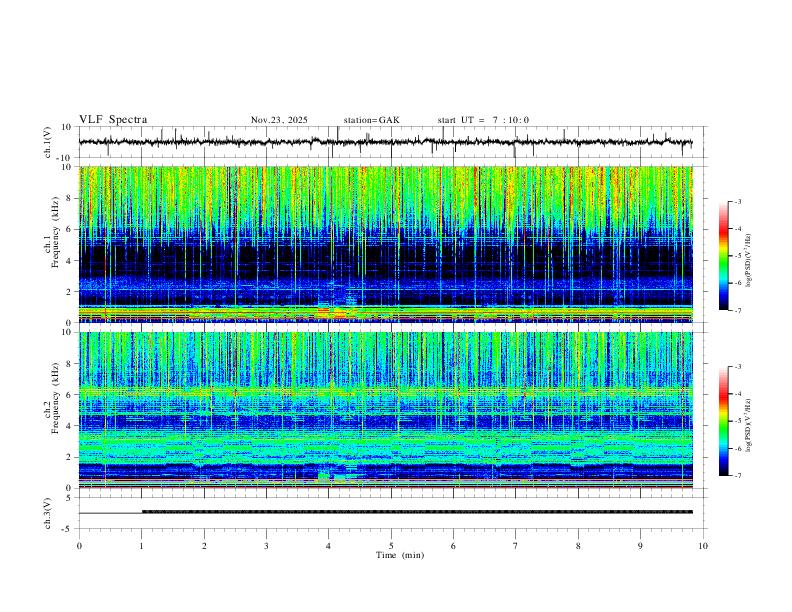Click the ch.2 spectrogram panel
Image resolution: width=792 pixels, height=612 pixels.
pyautogui.click(x=386, y=410)
